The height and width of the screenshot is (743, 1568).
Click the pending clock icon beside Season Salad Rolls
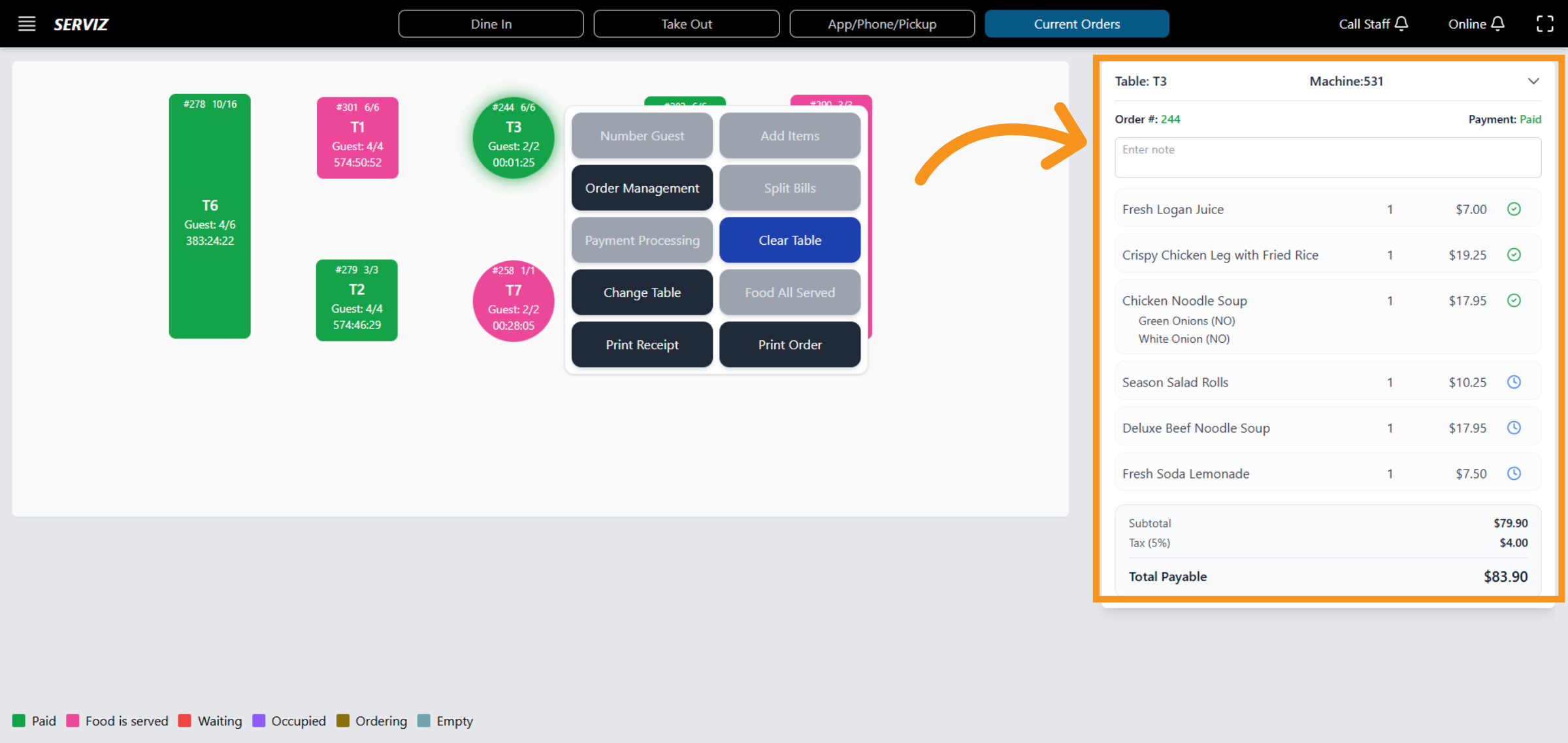1514,382
